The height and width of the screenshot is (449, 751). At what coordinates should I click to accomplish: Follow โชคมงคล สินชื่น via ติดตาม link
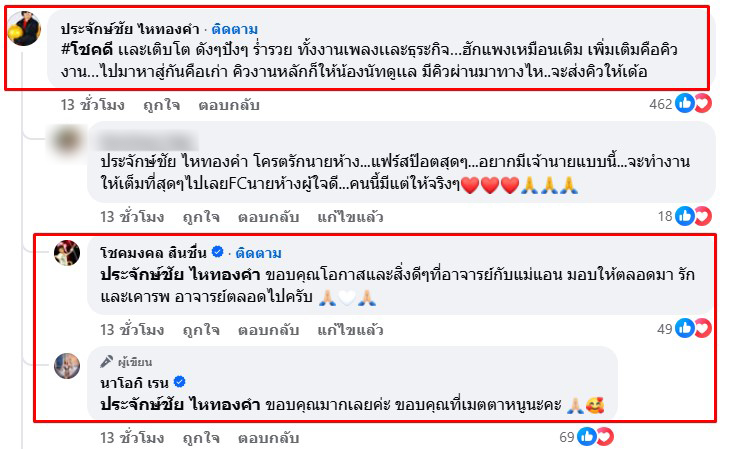click(x=258, y=253)
